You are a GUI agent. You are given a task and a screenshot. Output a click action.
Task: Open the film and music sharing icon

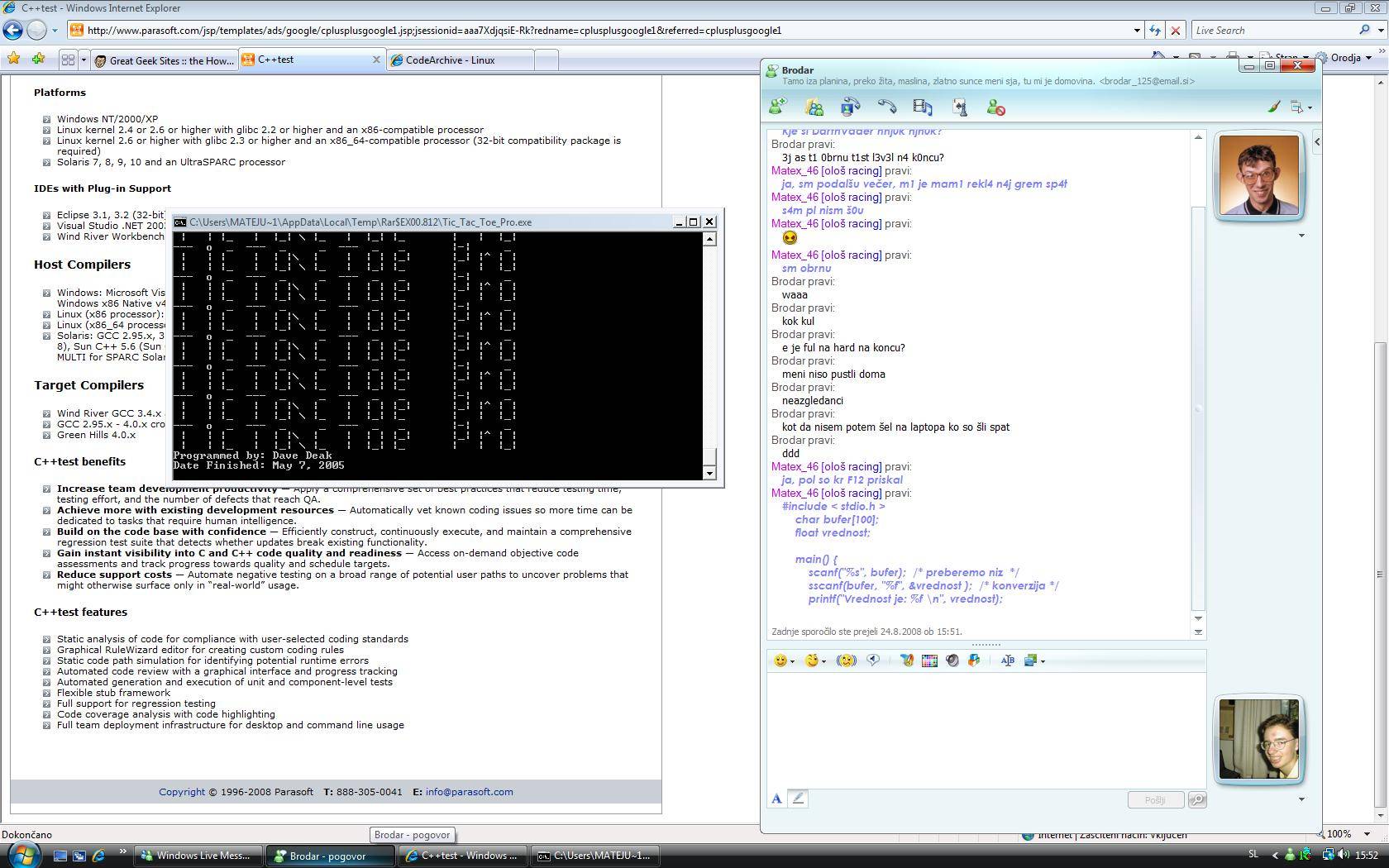(923, 107)
